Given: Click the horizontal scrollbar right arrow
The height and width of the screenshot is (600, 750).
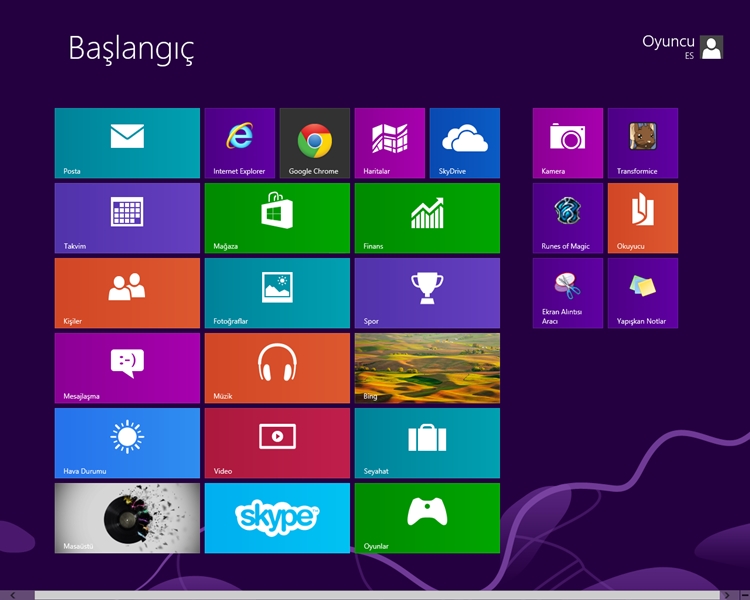Looking at the screenshot, I should point(741,595).
